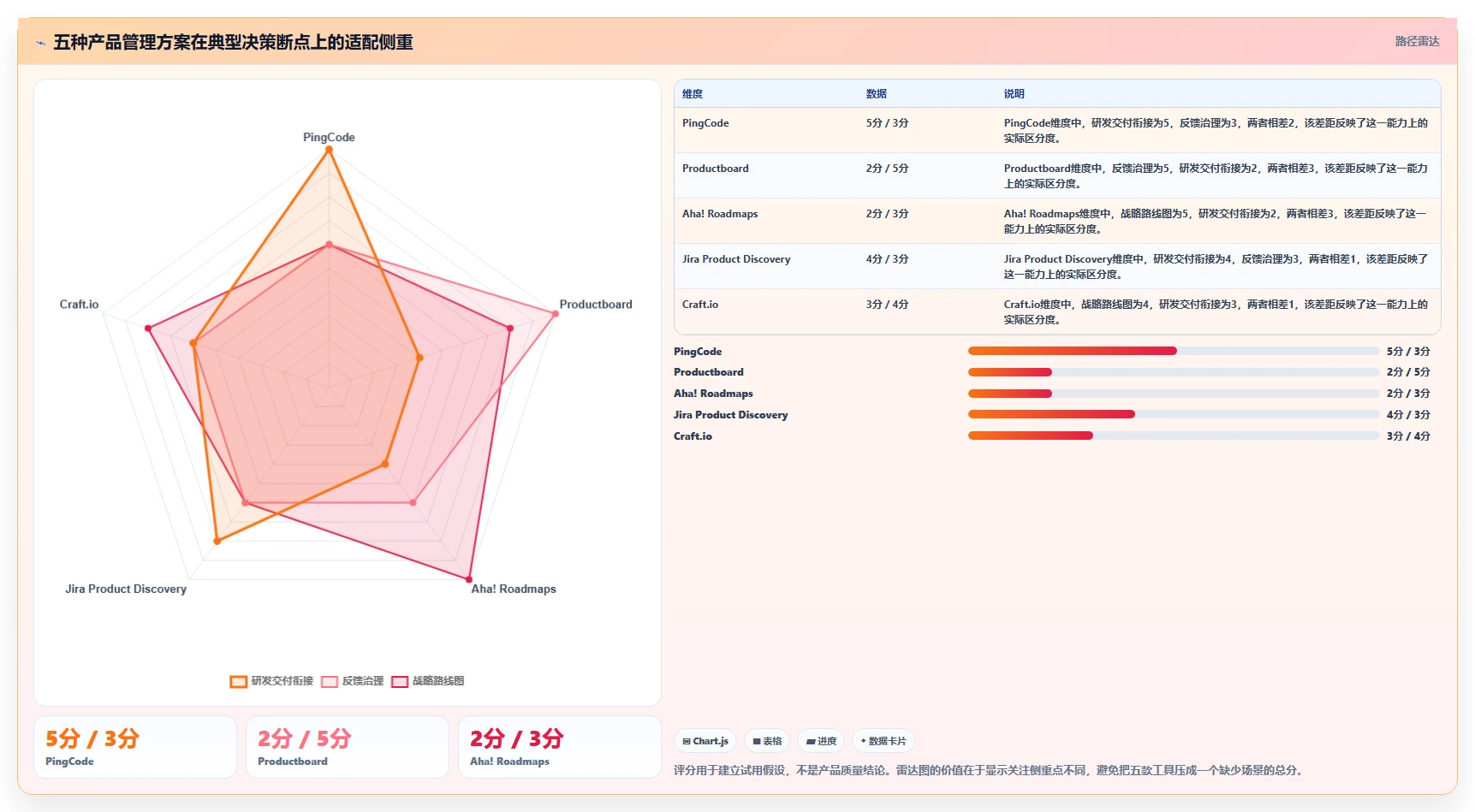1475x812 pixels.
Task: Click the PingCode description in the 说明 column
Action: click(x=1216, y=131)
